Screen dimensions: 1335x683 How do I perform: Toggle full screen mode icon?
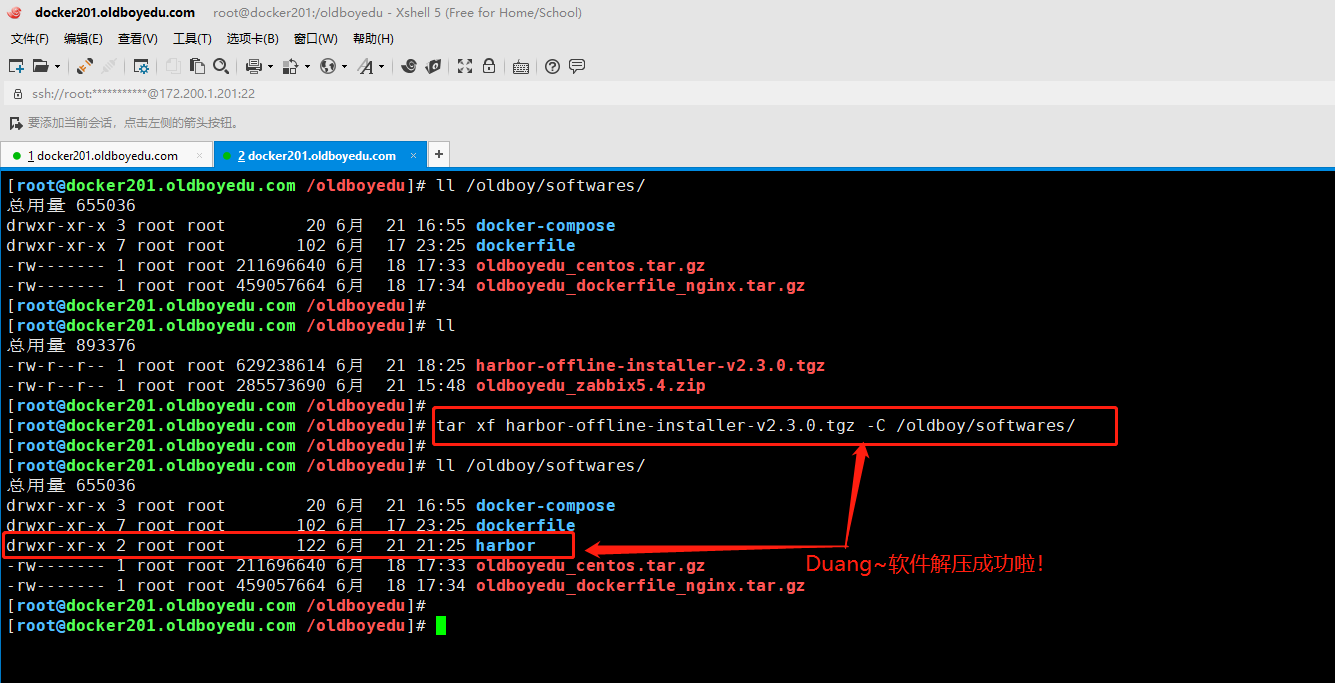click(465, 66)
